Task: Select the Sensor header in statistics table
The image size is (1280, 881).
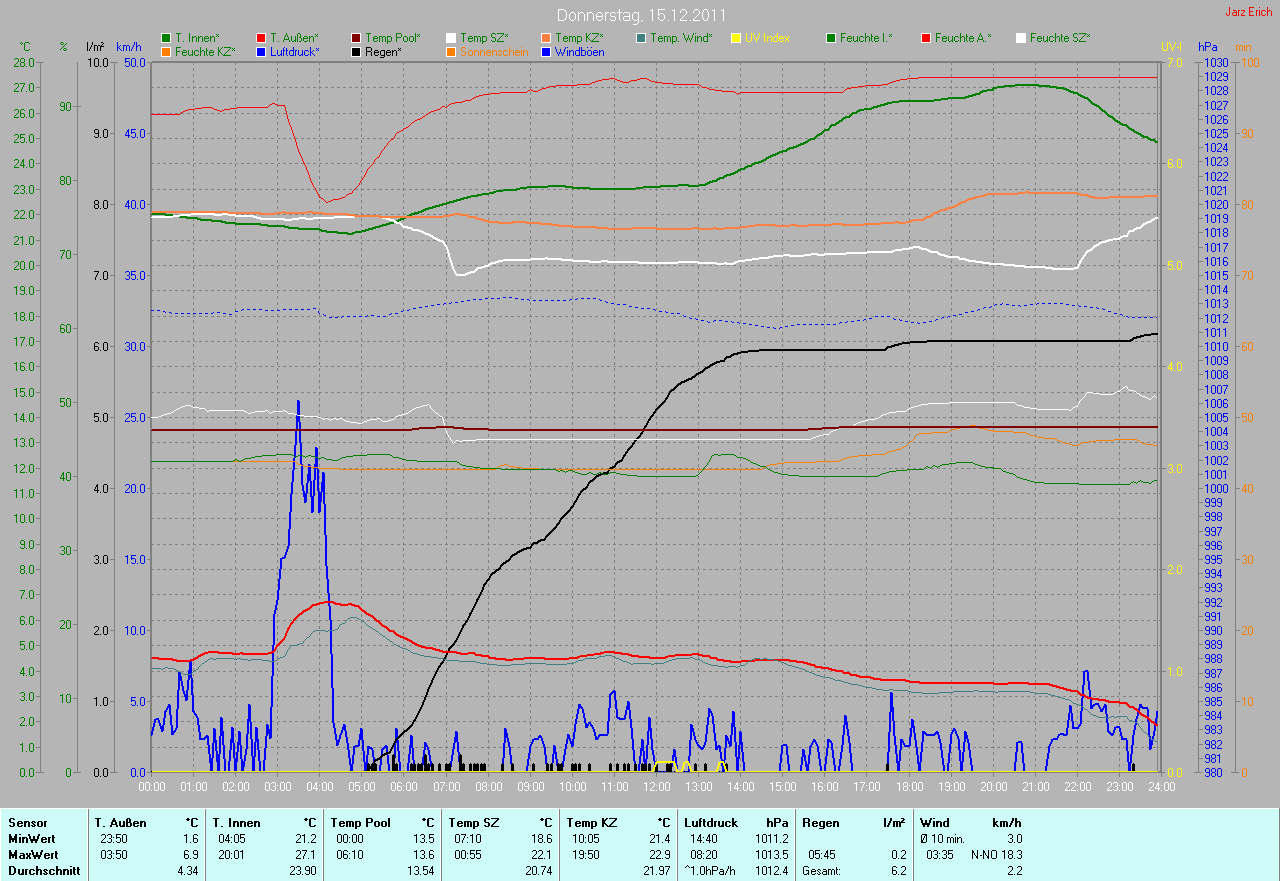Action: pos(26,822)
